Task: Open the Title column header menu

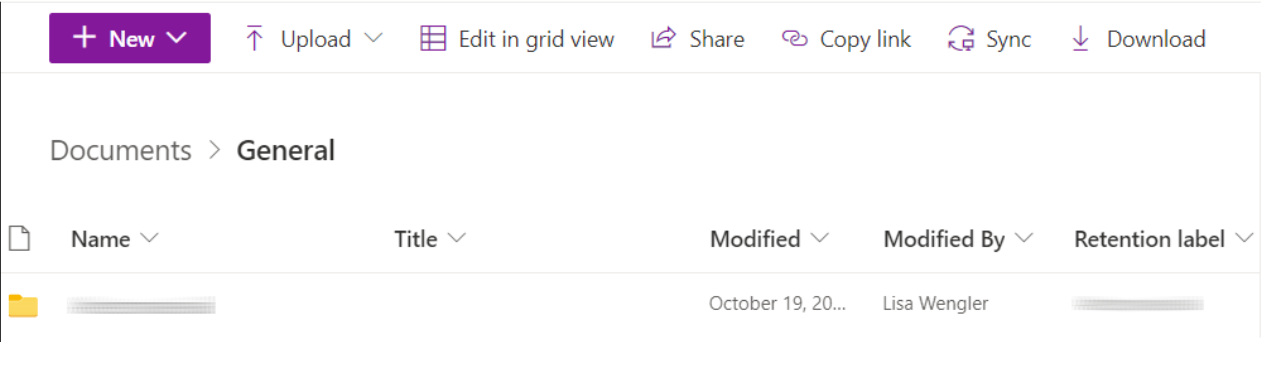Action: coord(431,239)
